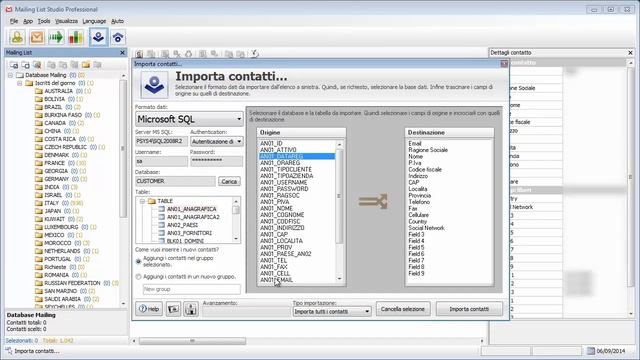Select AN01_EMAIL in the Origine list
Viewport: 640px width, 360px height.
(276, 280)
